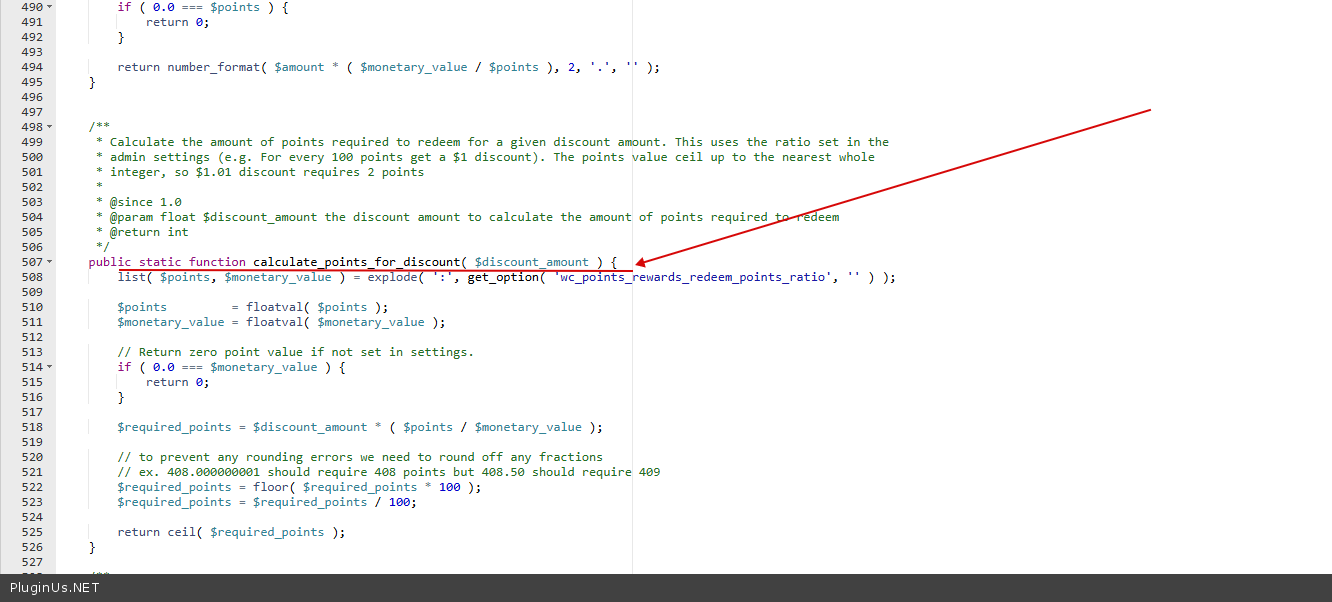Click the $discount_amount parameter on line 507
The width and height of the screenshot is (1332, 602).
click(x=531, y=262)
